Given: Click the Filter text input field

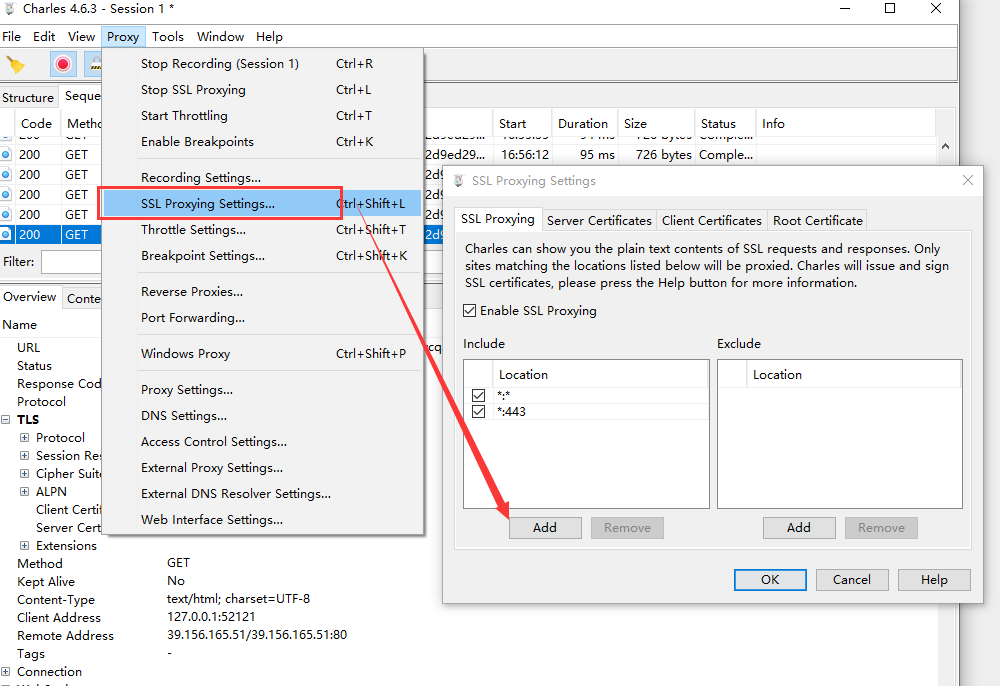Looking at the screenshot, I should [70, 262].
